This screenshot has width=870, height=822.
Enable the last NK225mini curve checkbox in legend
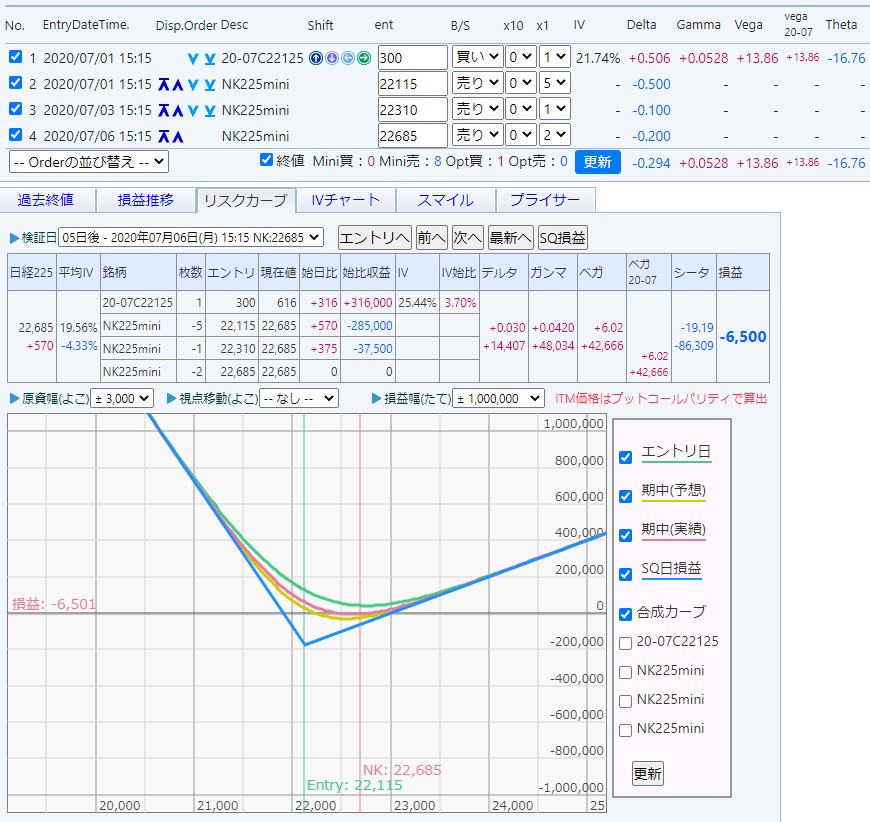click(625, 730)
